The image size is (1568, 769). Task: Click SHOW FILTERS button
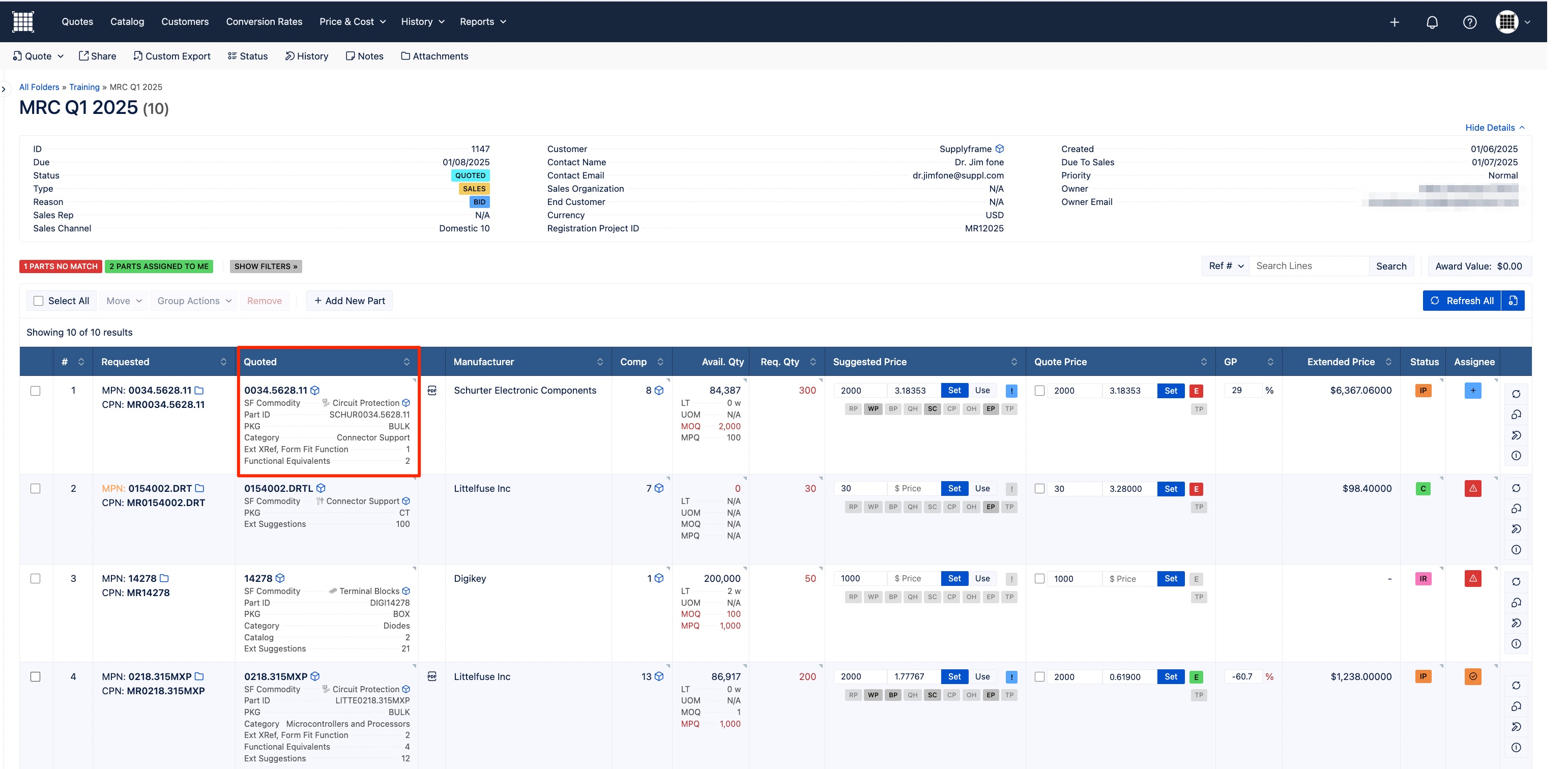click(x=266, y=267)
